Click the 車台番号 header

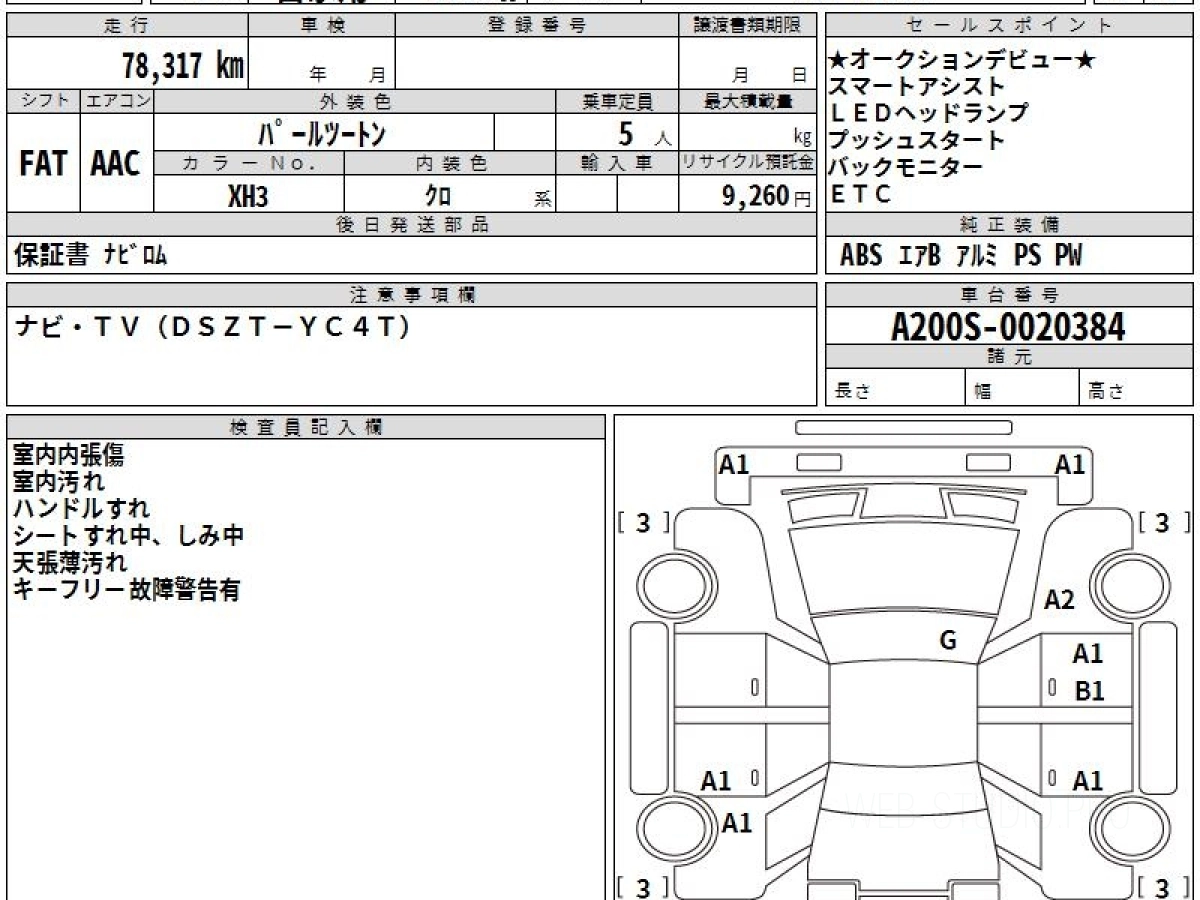tap(1009, 294)
